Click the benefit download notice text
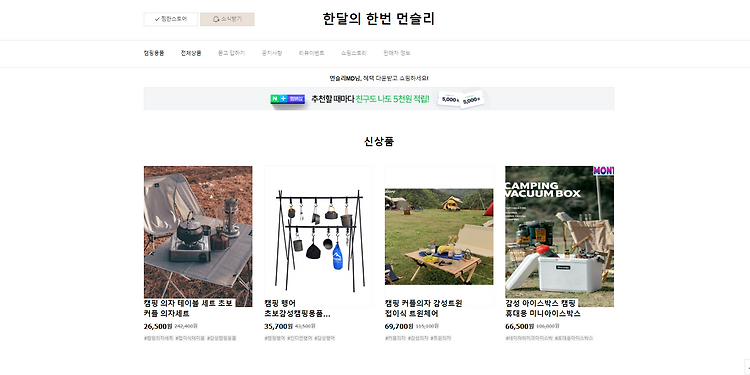 coord(379,78)
